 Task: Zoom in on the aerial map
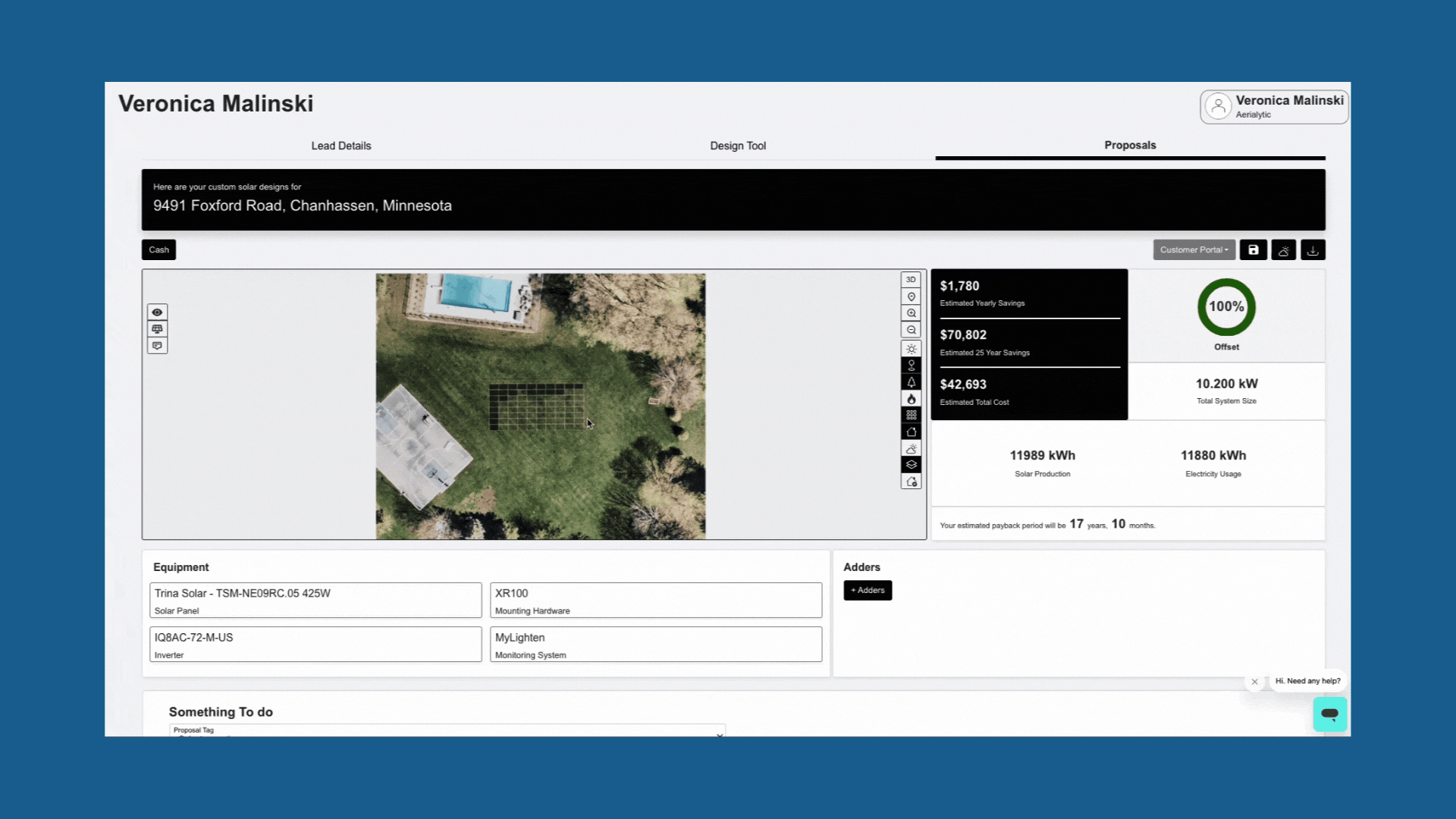(911, 313)
